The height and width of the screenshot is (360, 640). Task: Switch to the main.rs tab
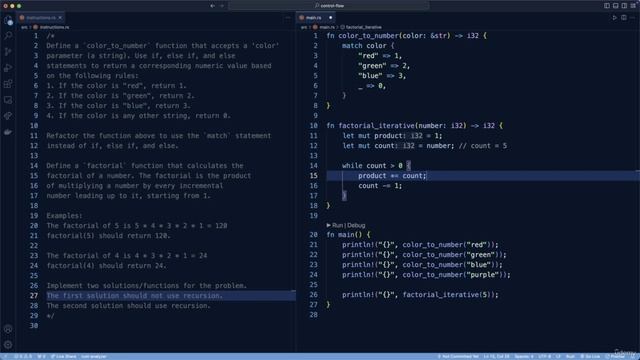[x=316, y=18]
